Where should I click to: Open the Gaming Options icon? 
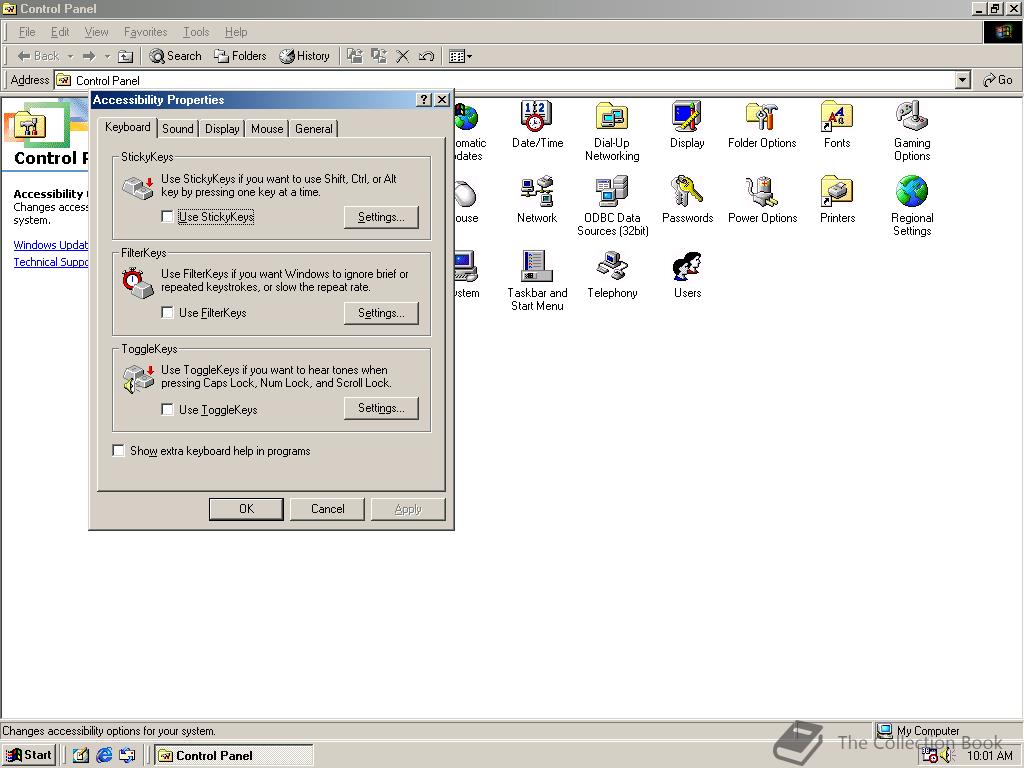(x=912, y=131)
